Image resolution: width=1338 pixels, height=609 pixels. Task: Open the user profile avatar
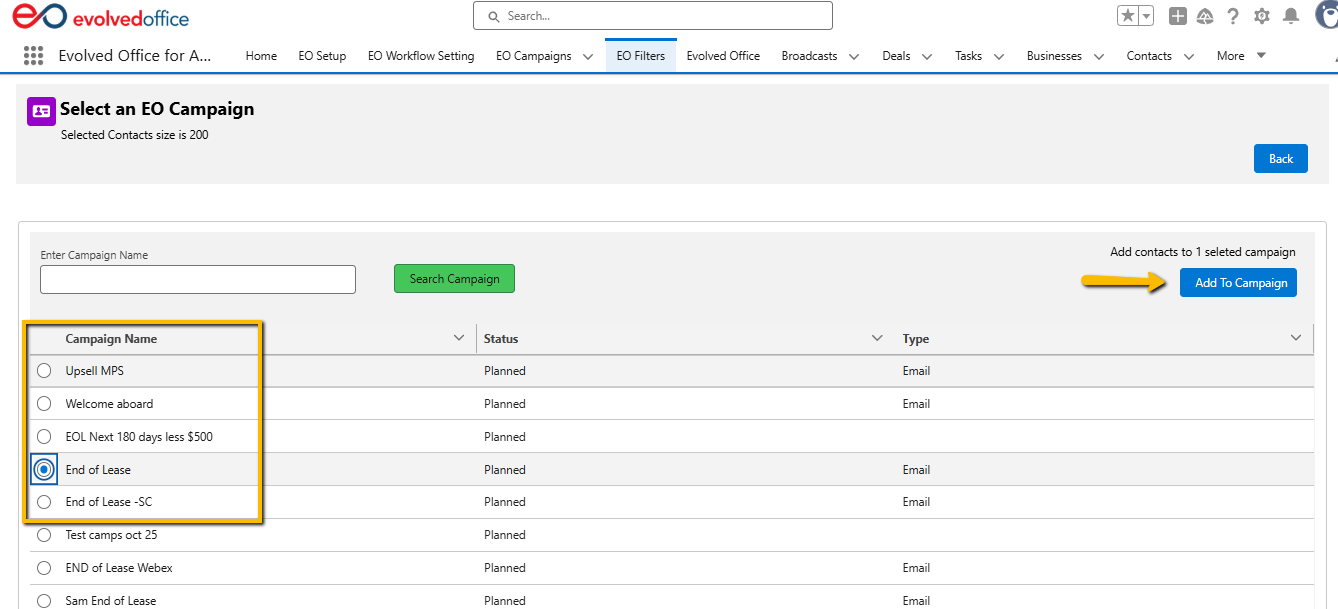[1326, 15]
